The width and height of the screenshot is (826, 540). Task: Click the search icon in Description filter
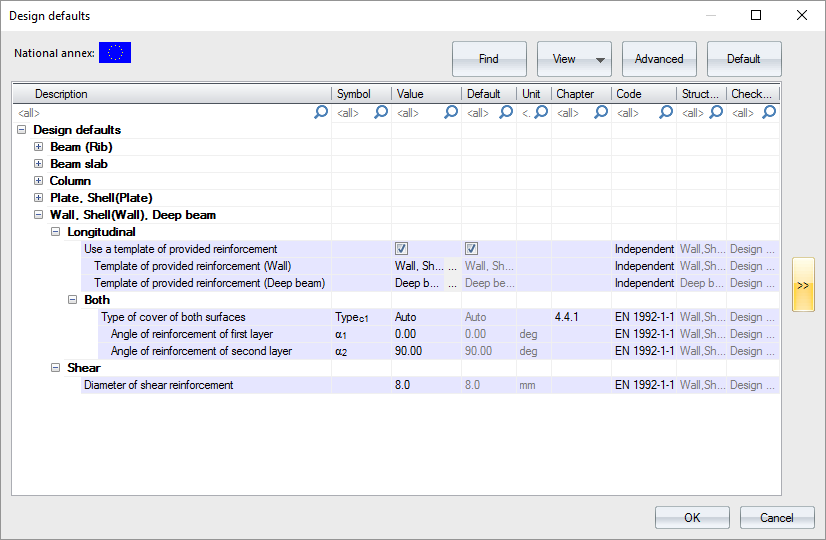click(321, 113)
